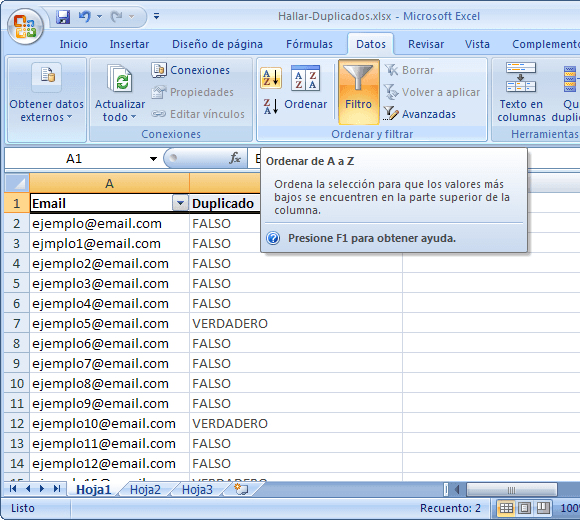
Task: Go to first sheet tab arrow
Action: 13,489
